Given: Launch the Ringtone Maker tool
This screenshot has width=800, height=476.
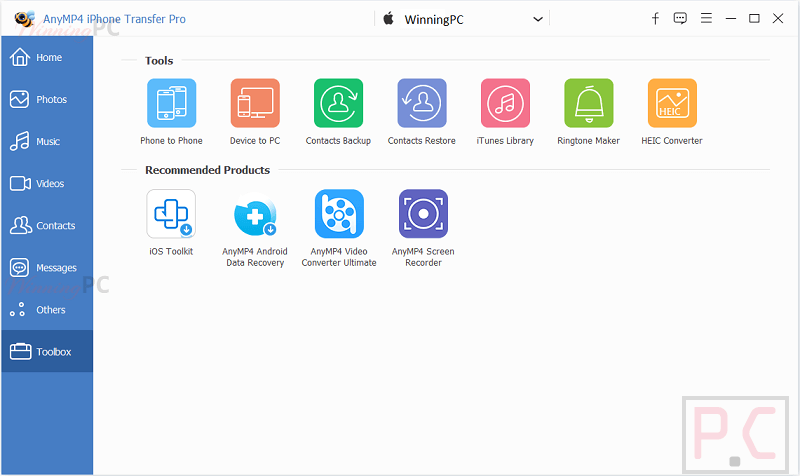Looking at the screenshot, I should 589,103.
